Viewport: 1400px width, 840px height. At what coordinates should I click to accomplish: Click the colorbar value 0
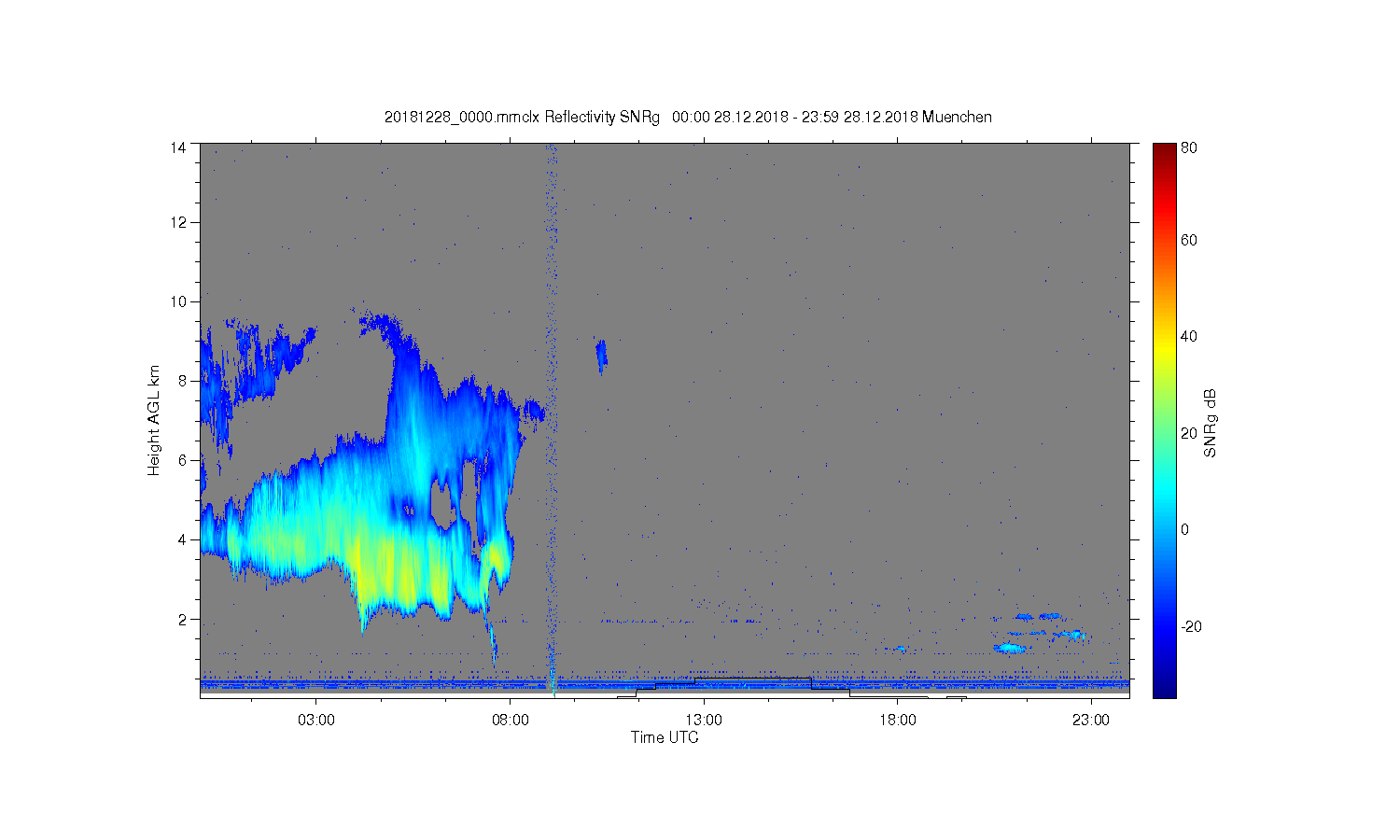tap(1185, 529)
